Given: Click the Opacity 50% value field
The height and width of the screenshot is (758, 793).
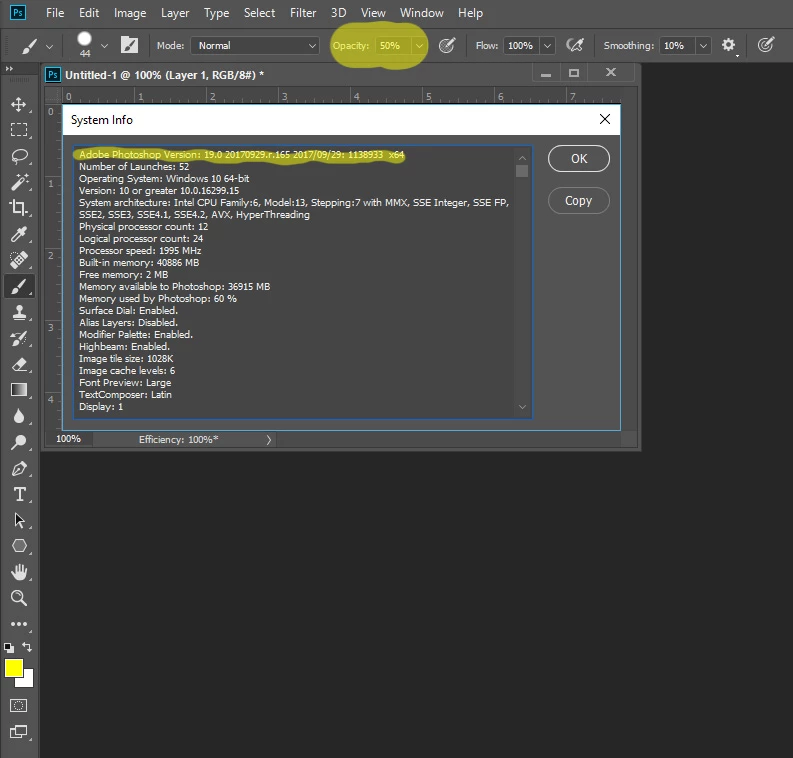Looking at the screenshot, I should [393, 46].
